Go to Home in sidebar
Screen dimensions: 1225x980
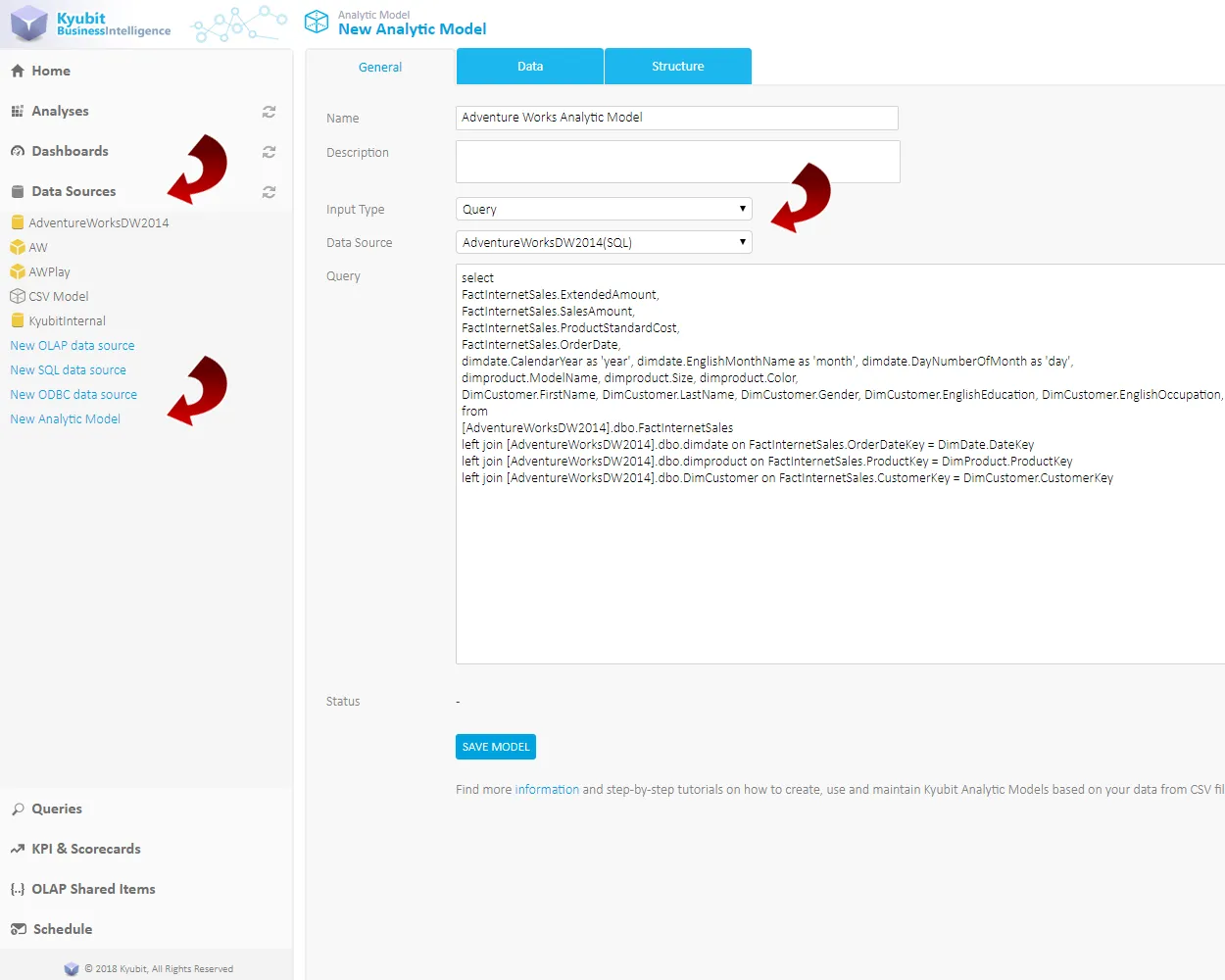[51, 71]
